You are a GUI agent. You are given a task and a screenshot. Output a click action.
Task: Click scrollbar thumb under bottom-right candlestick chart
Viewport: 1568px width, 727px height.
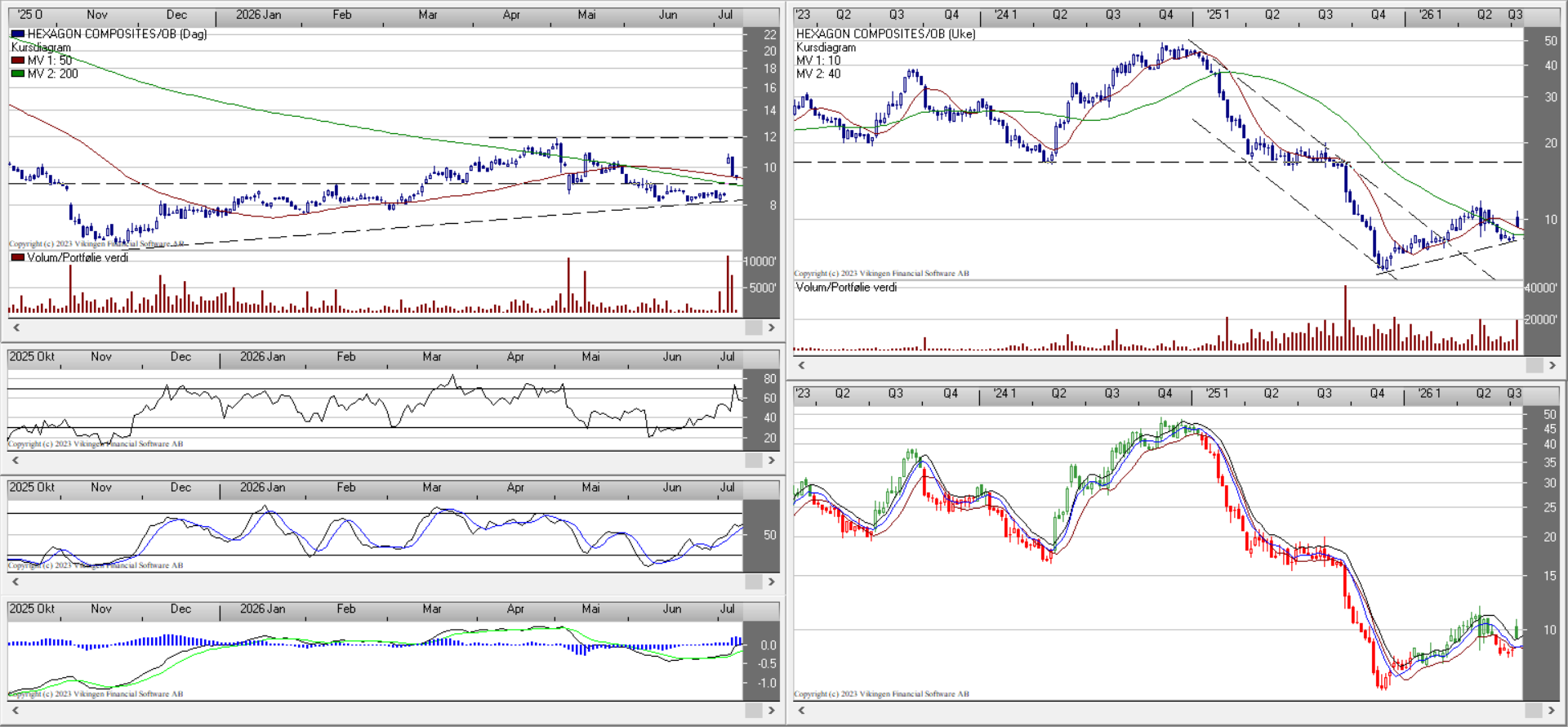click(x=1534, y=711)
